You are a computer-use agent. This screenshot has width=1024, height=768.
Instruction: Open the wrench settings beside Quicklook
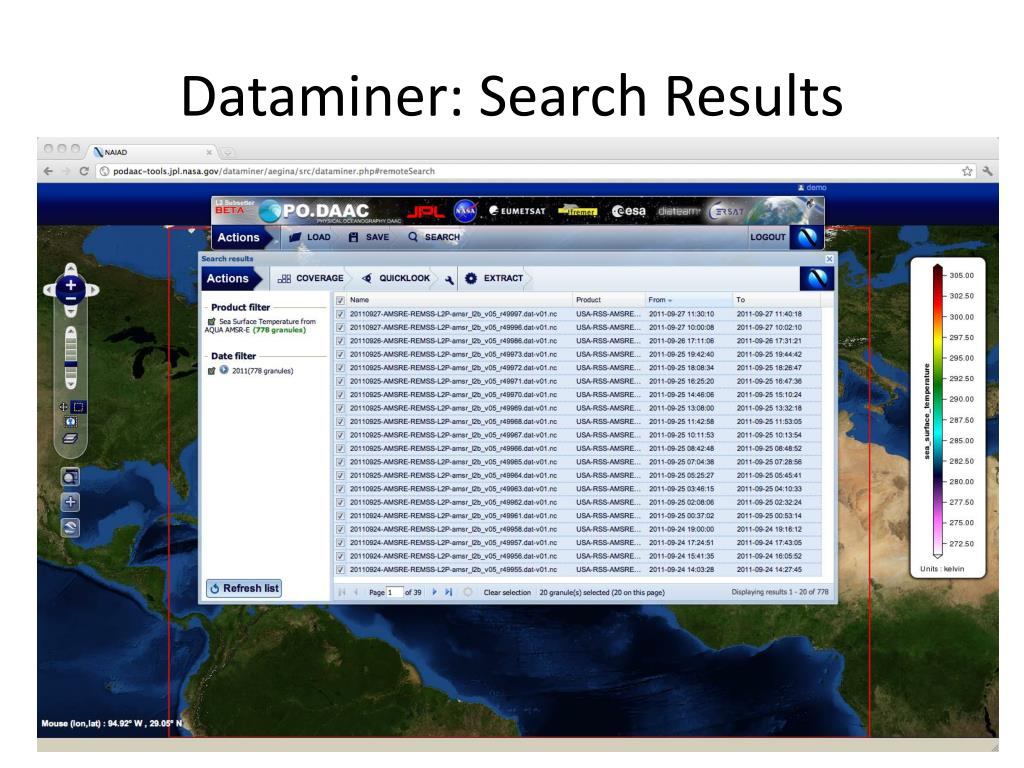click(x=449, y=279)
